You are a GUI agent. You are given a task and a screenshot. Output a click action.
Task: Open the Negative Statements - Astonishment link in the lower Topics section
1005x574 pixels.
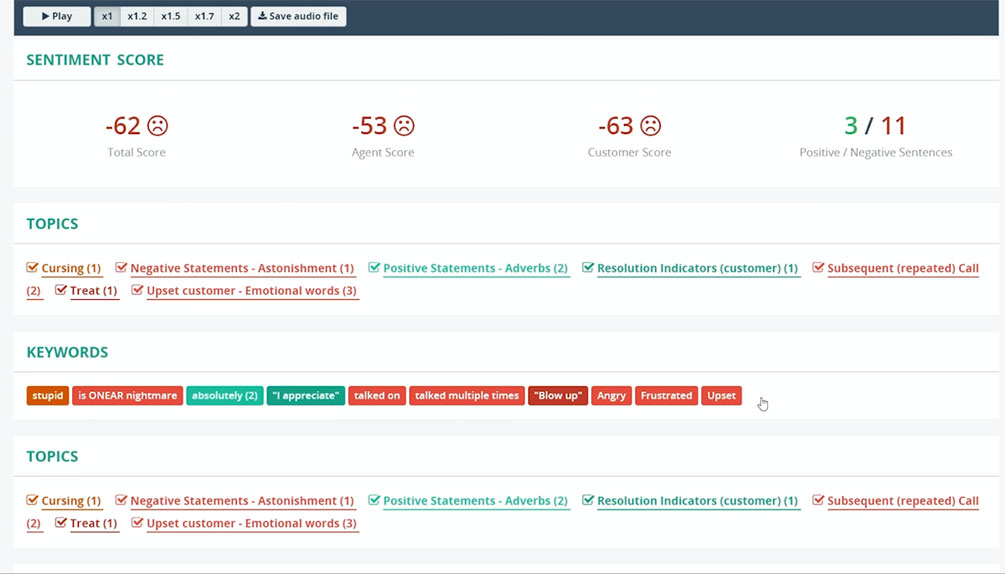(x=242, y=501)
